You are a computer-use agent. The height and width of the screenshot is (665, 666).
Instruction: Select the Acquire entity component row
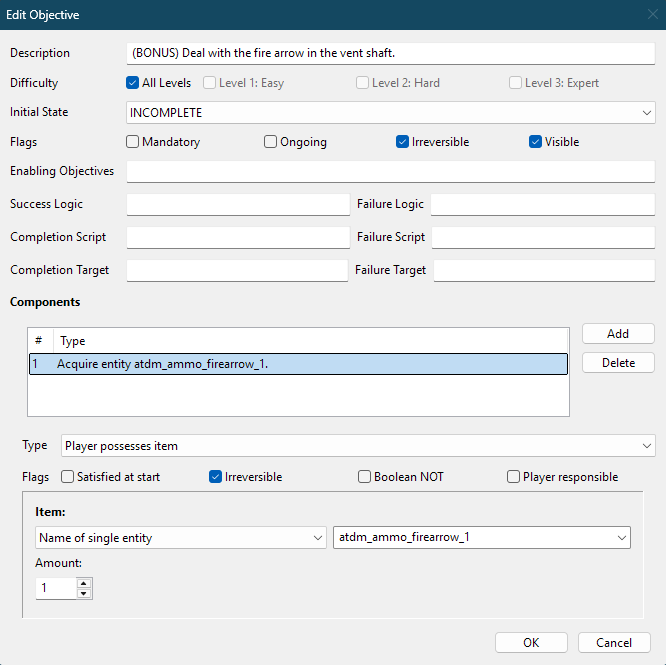point(298,364)
